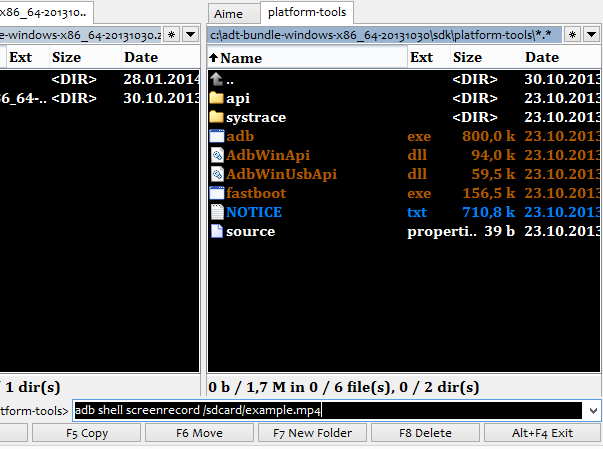Viewport: 603px width, 449px height.
Task: Sort right panel by Date column
Action: click(x=561, y=58)
